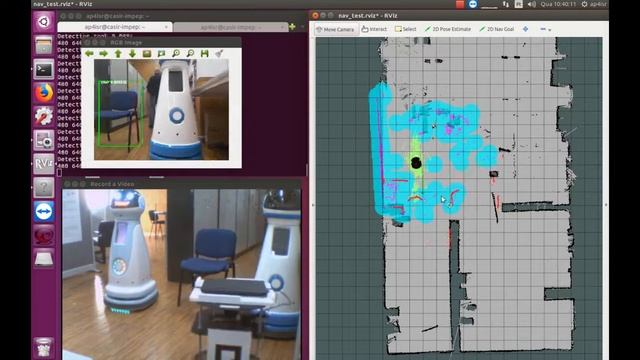Click first magnifier icon in RGB Image
Screen dimensions: 640x360
pyautogui.click(x=176, y=53)
